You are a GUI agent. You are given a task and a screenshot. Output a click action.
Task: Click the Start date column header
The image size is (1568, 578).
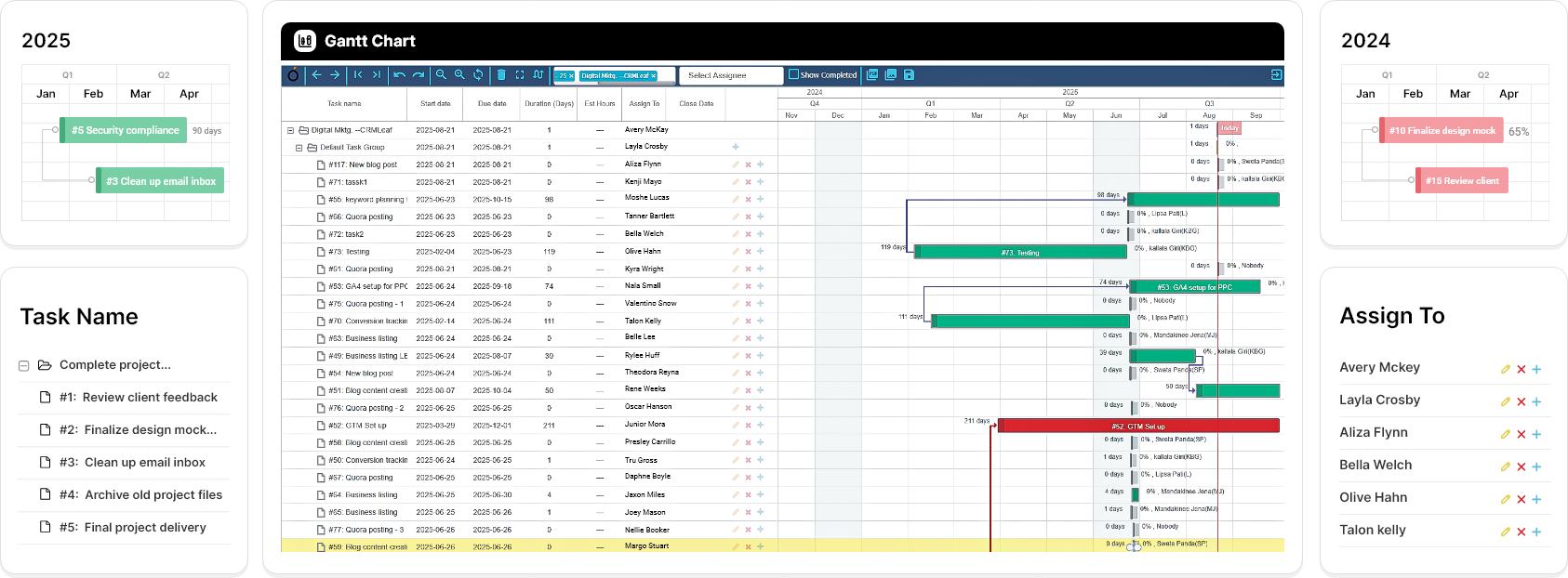(x=435, y=104)
